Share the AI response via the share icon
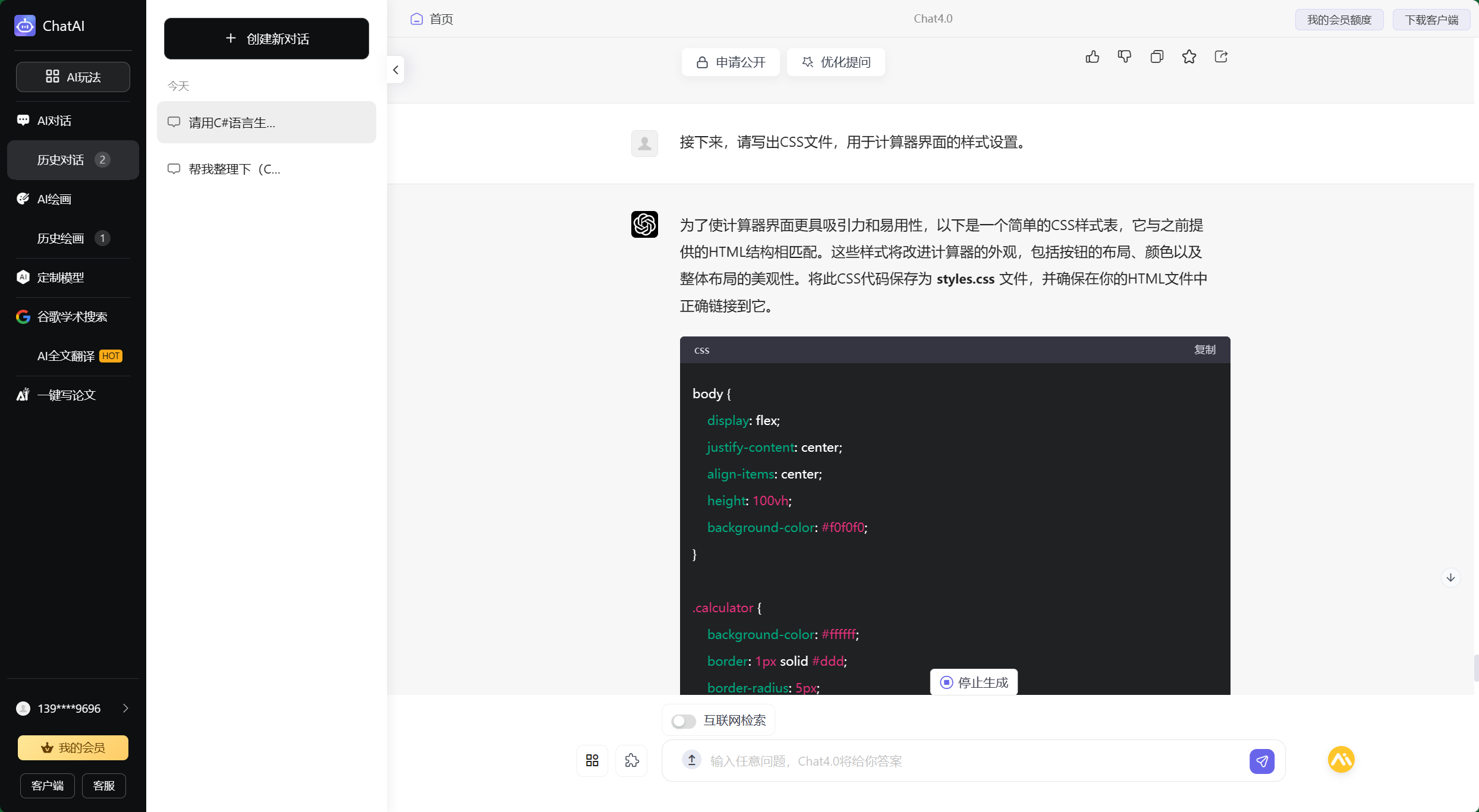The height and width of the screenshot is (812, 1479). (1222, 56)
